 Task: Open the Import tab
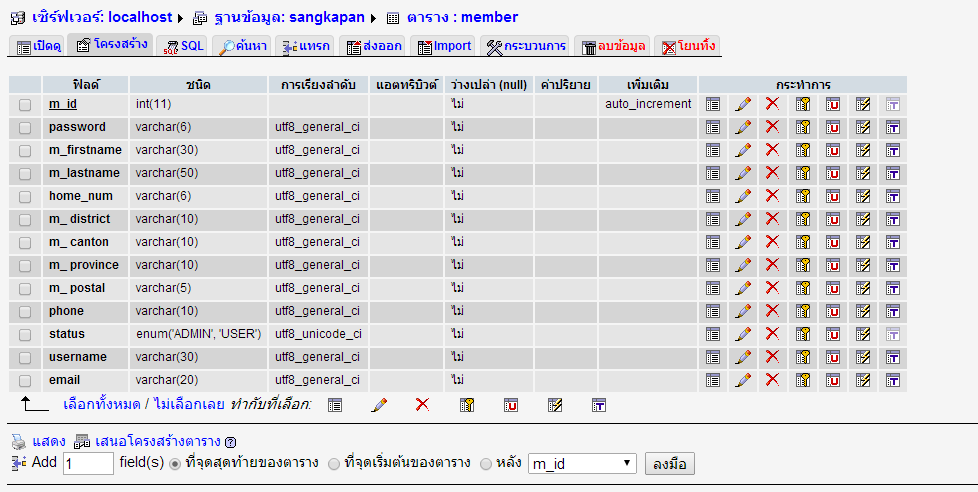pos(444,46)
